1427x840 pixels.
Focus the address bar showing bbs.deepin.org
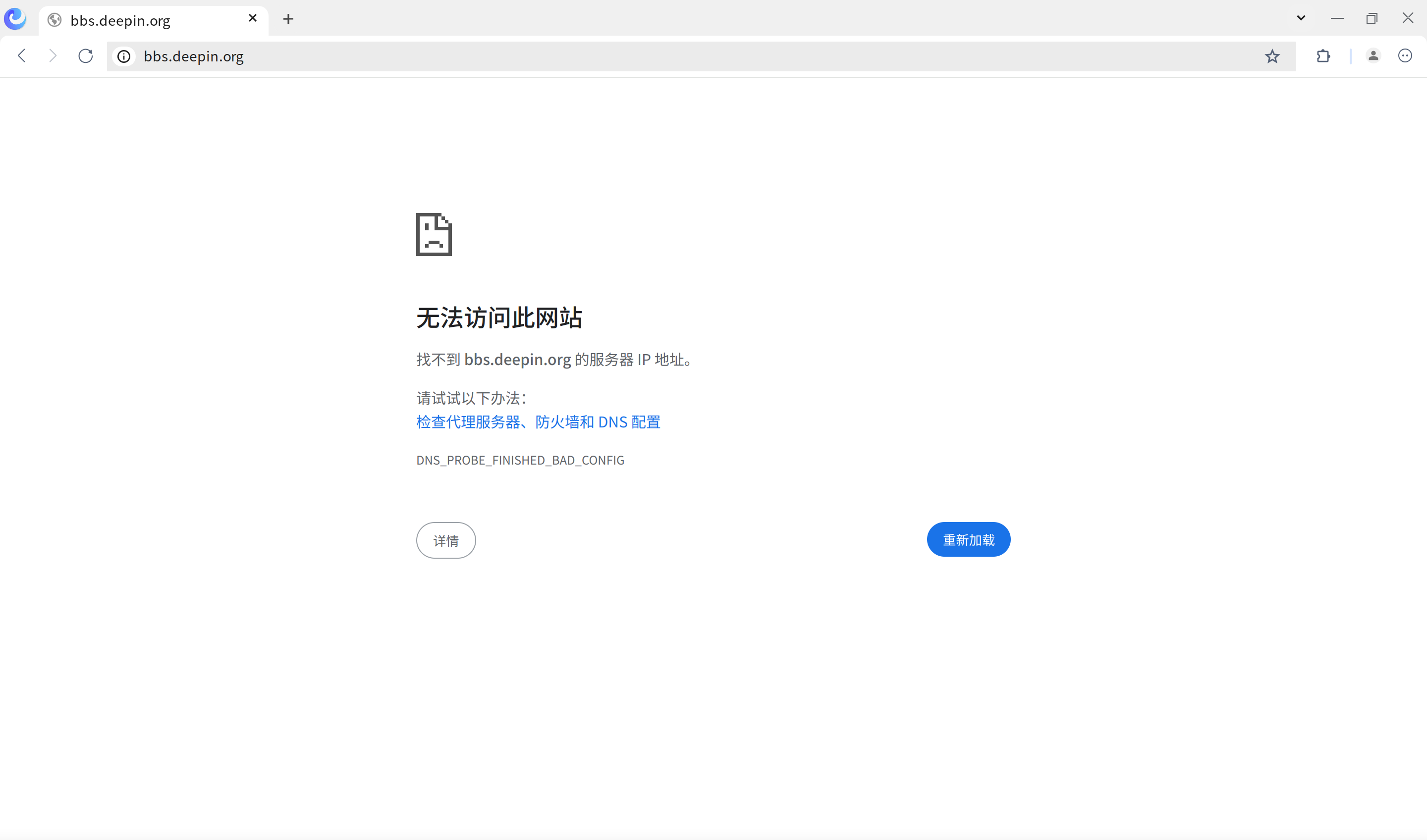click(x=701, y=56)
